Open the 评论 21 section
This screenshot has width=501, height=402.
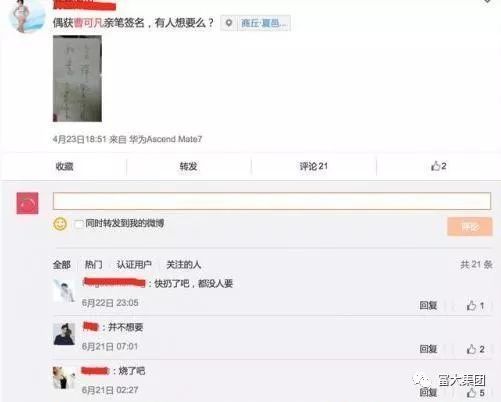pos(314,166)
